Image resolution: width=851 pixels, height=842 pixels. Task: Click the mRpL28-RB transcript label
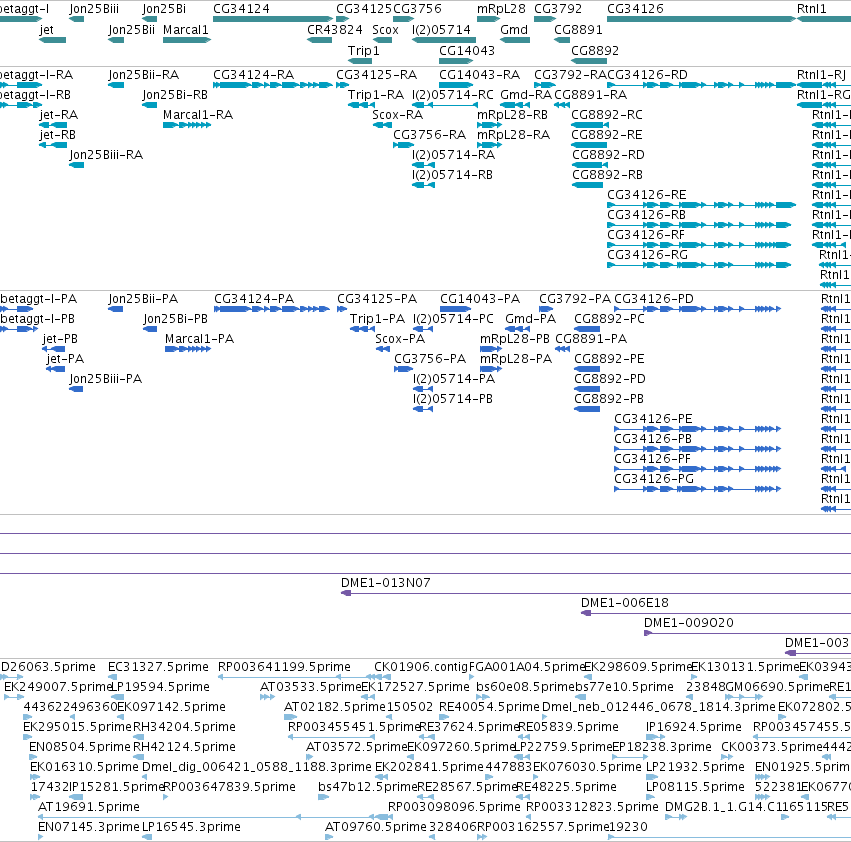coord(512,115)
